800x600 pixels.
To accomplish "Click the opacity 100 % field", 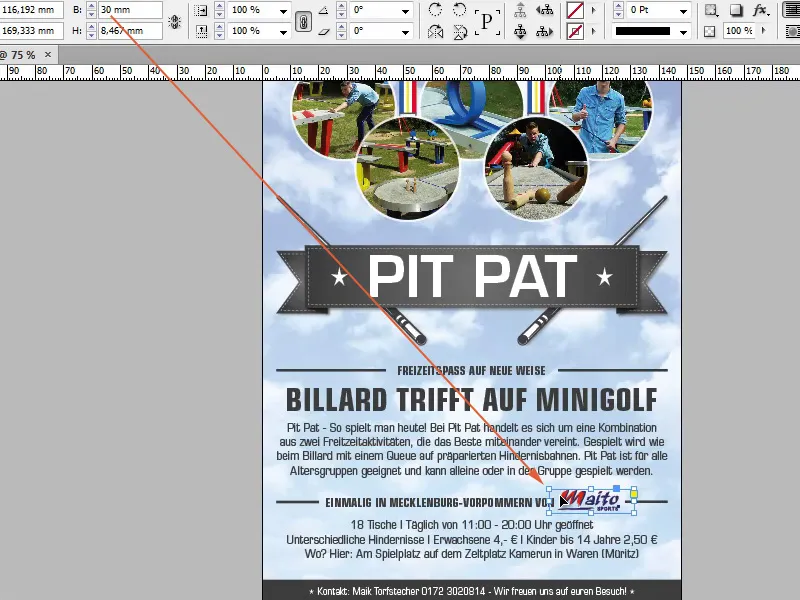I will (x=739, y=31).
